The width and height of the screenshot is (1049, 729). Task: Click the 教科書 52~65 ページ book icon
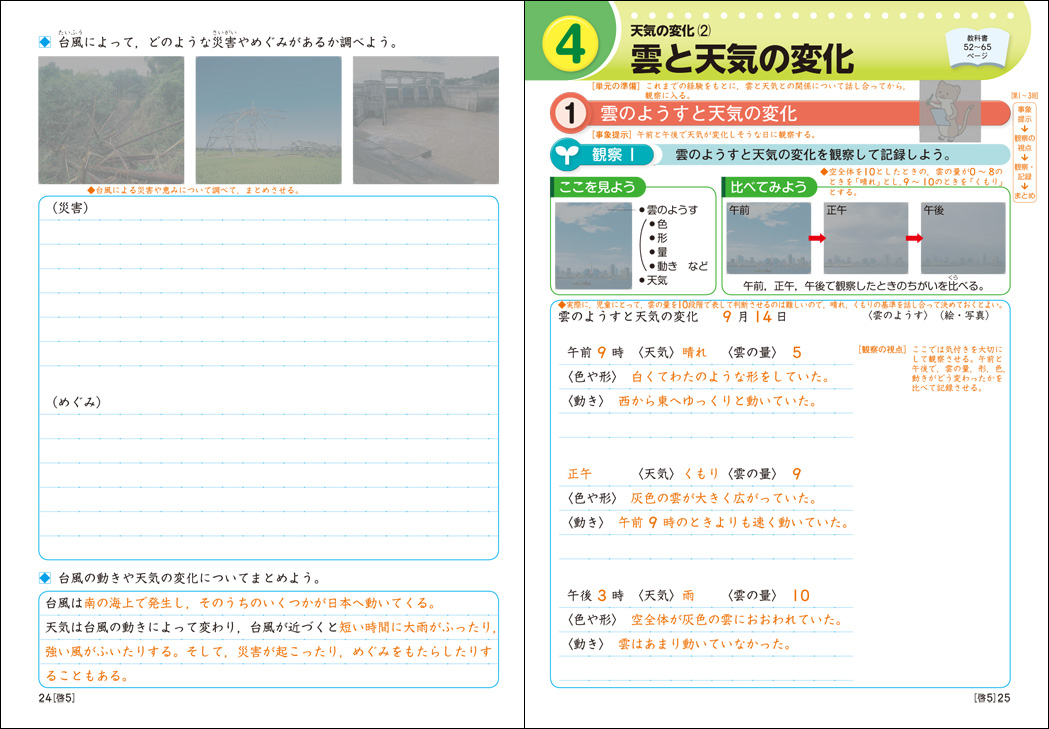tap(977, 49)
